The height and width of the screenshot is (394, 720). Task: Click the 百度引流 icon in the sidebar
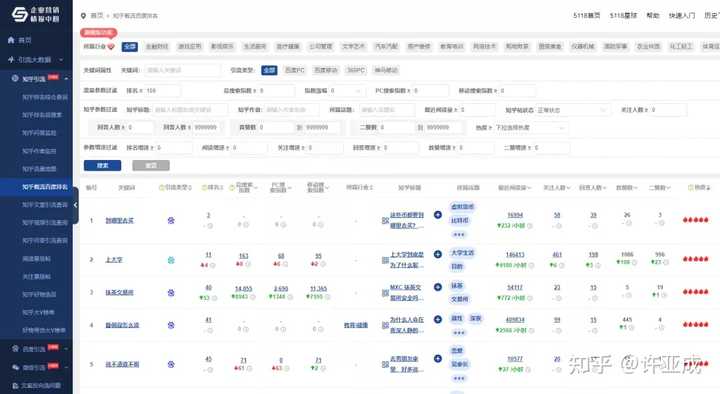click(x=15, y=349)
